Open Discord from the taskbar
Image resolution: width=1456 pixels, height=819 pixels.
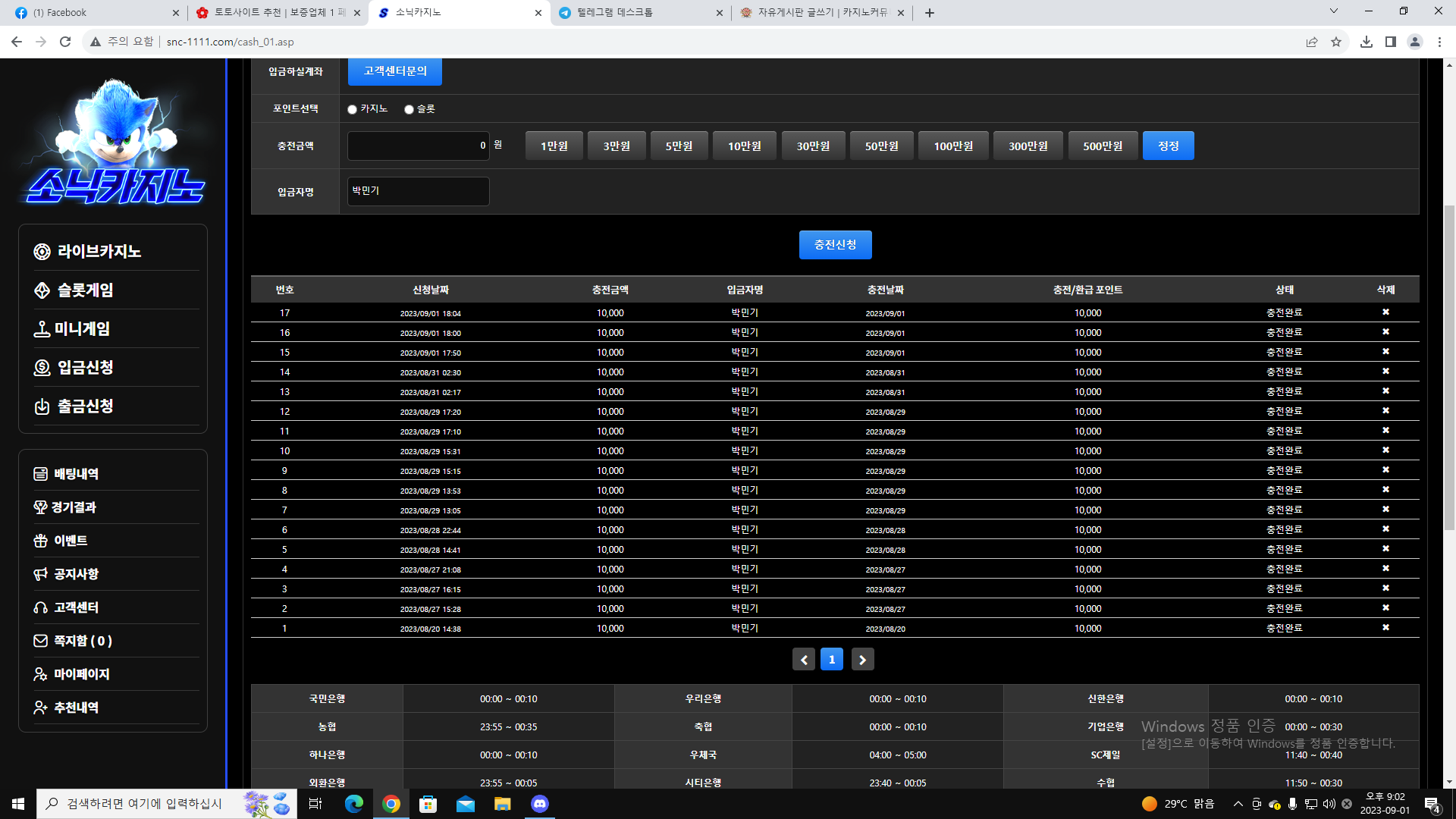click(540, 804)
